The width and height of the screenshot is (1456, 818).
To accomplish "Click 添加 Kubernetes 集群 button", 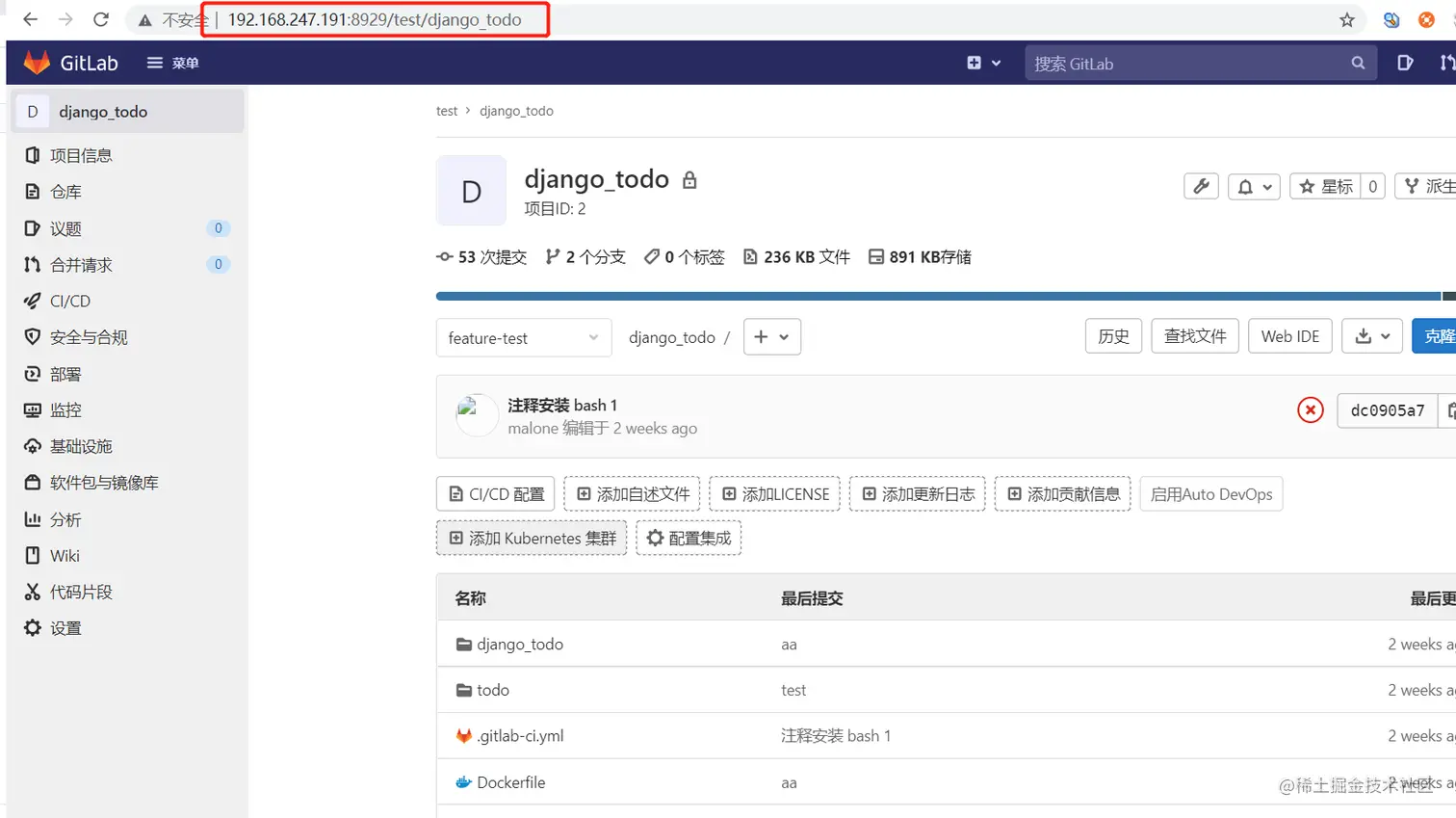I will pos(532,538).
